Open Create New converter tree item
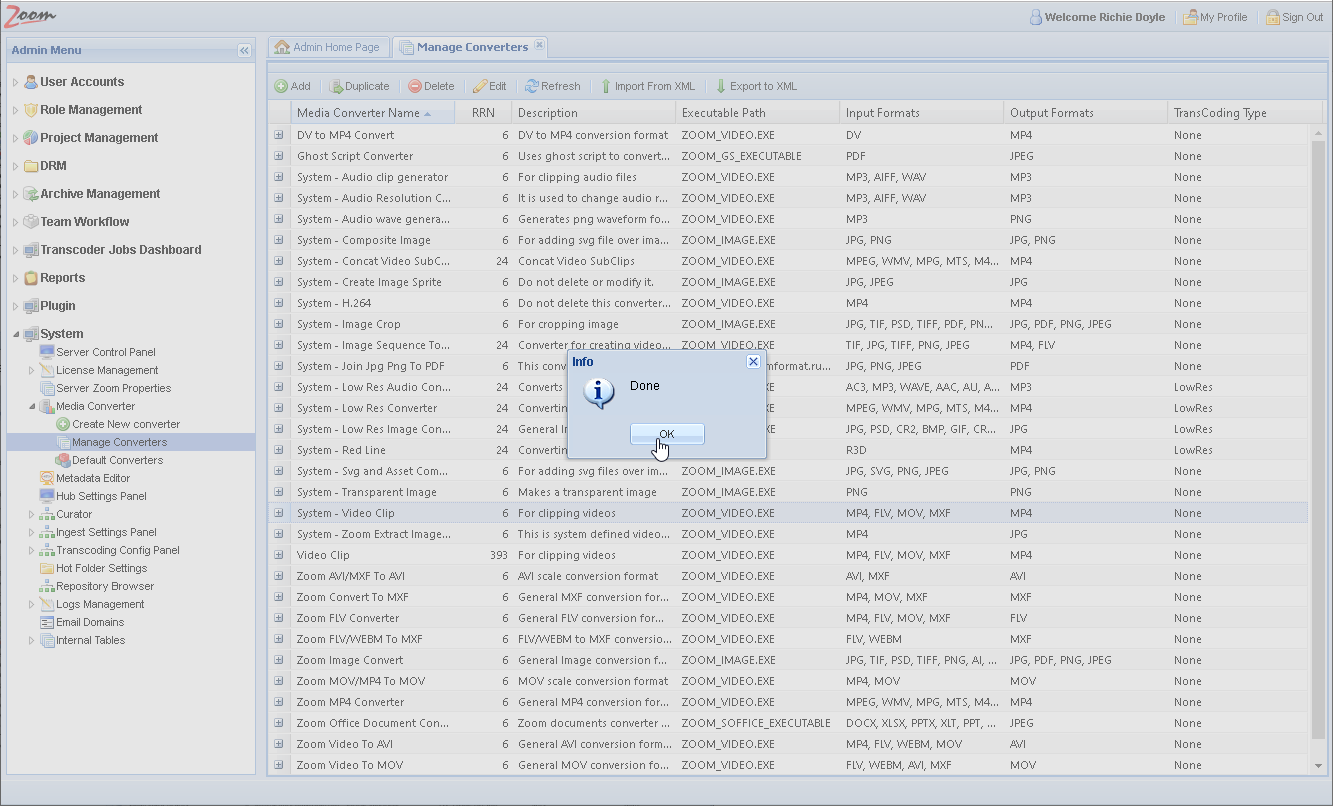The image size is (1333, 806). [126, 424]
